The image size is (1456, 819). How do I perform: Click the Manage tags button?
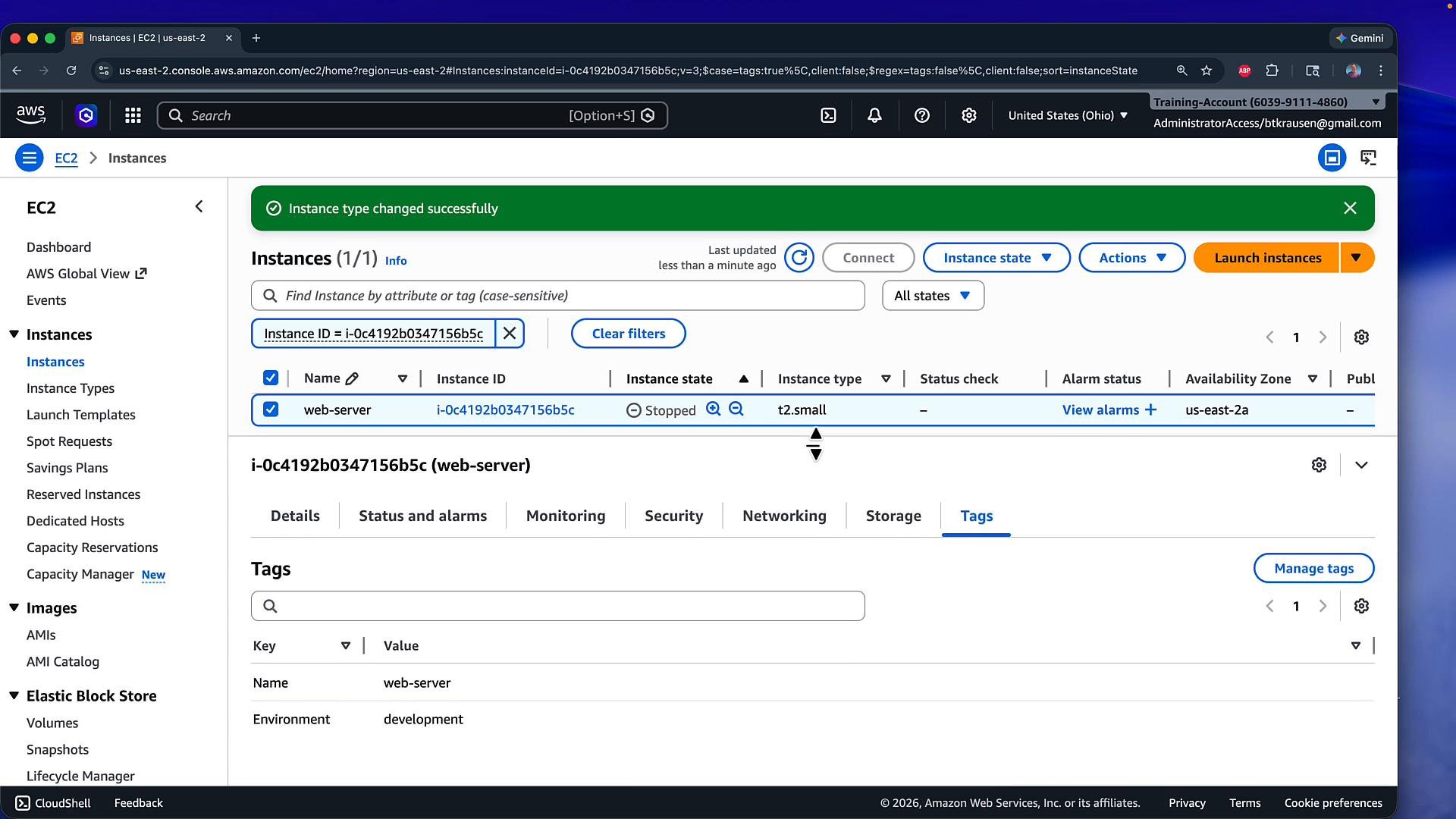point(1313,568)
